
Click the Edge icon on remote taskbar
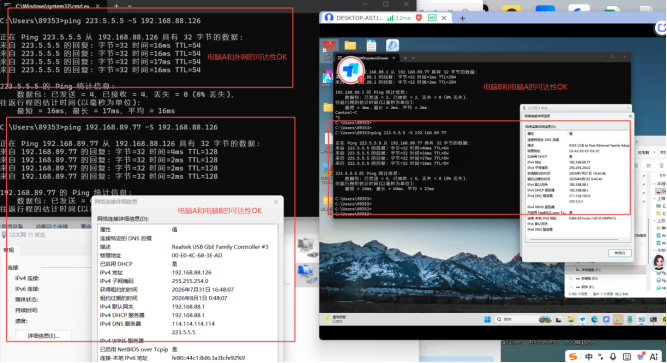coord(594,319)
